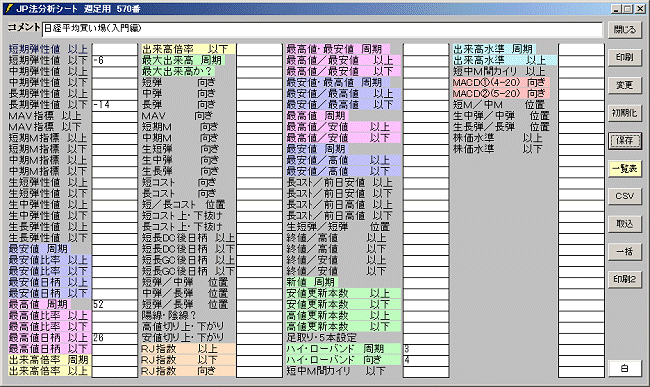Click the 安値切り上・下がり label
This screenshot has width=650, height=387.
click(183, 338)
